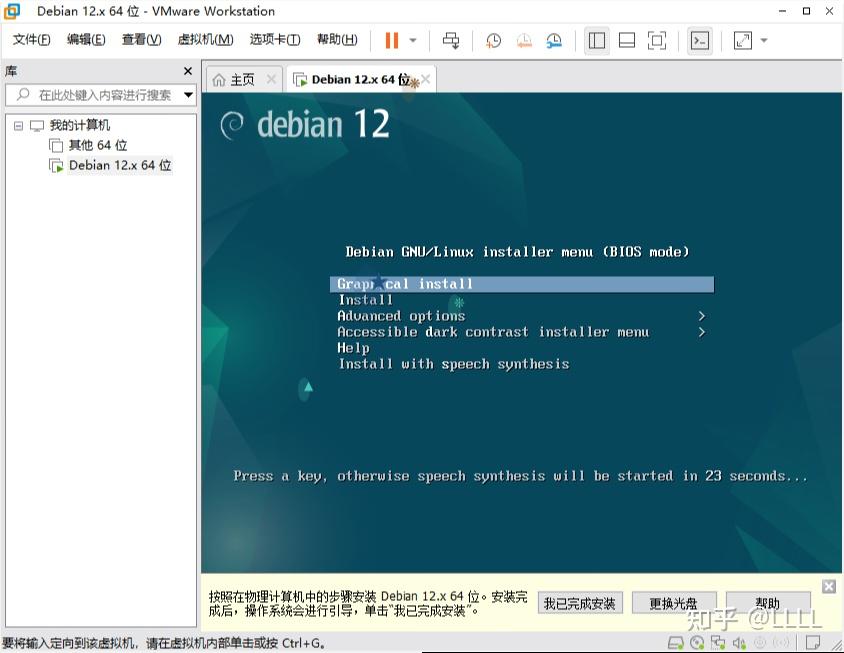844x653 pixels.
Task: Take a snapshot of this virtual machine
Action: (493, 40)
